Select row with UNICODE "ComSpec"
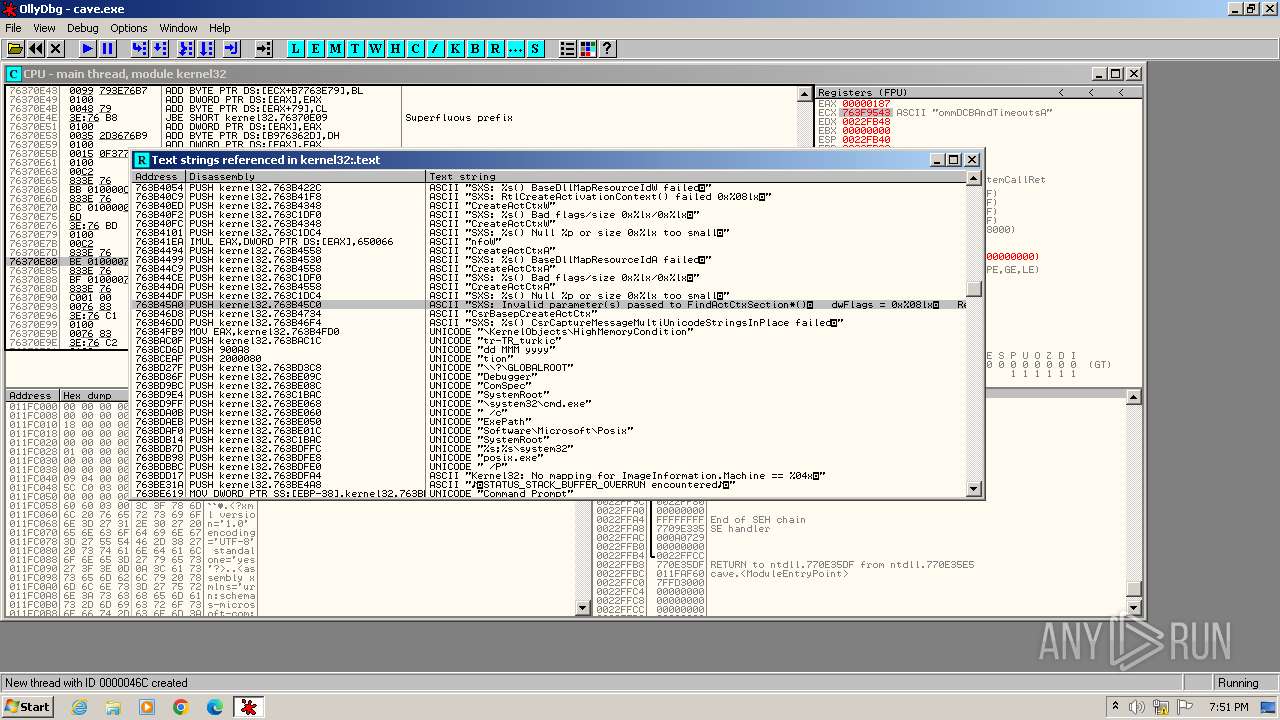Viewport: 1280px width, 720px height. click(550, 386)
